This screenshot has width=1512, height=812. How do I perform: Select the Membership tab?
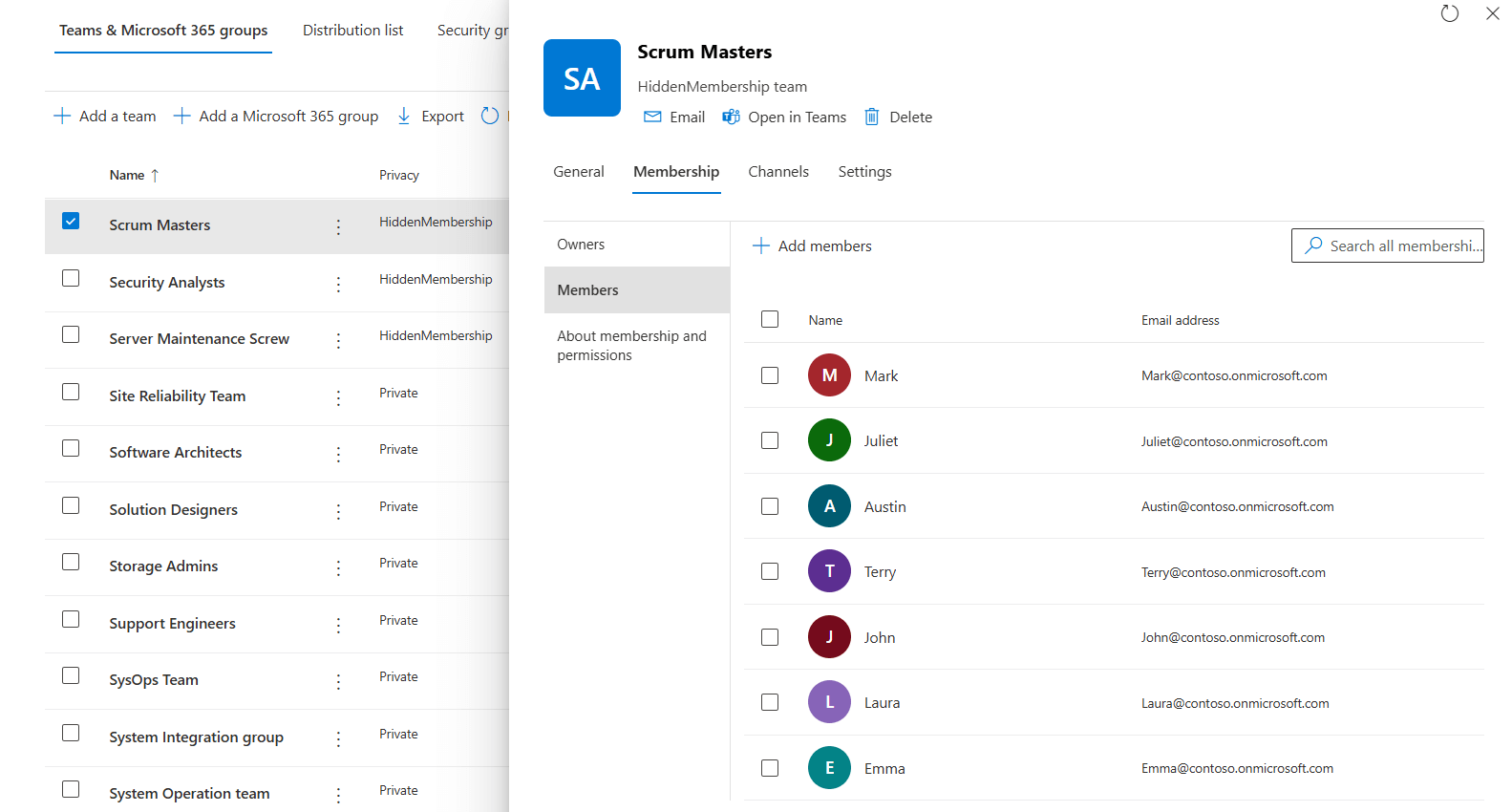(x=676, y=172)
